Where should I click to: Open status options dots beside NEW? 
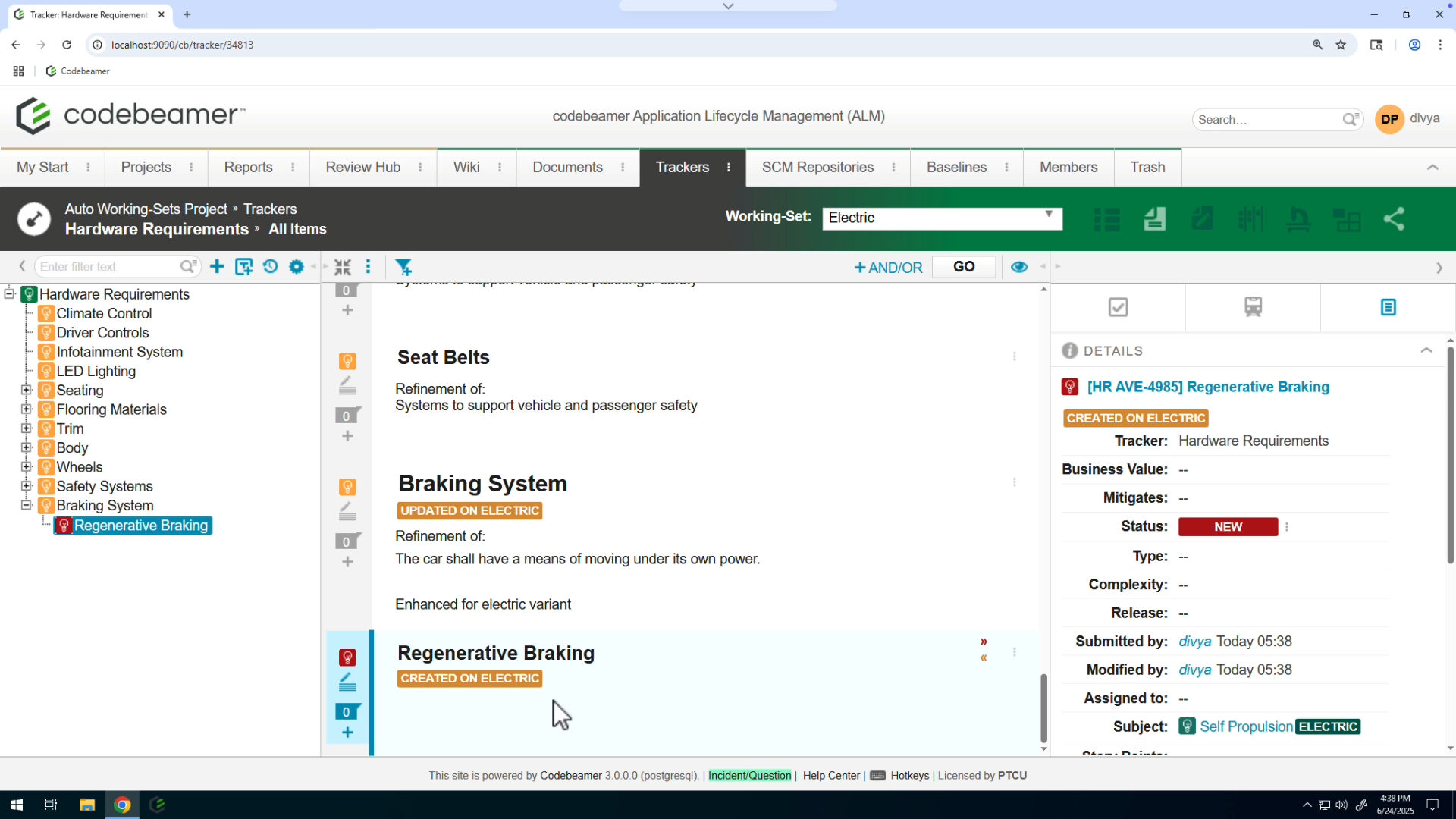[x=1287, y=527]
